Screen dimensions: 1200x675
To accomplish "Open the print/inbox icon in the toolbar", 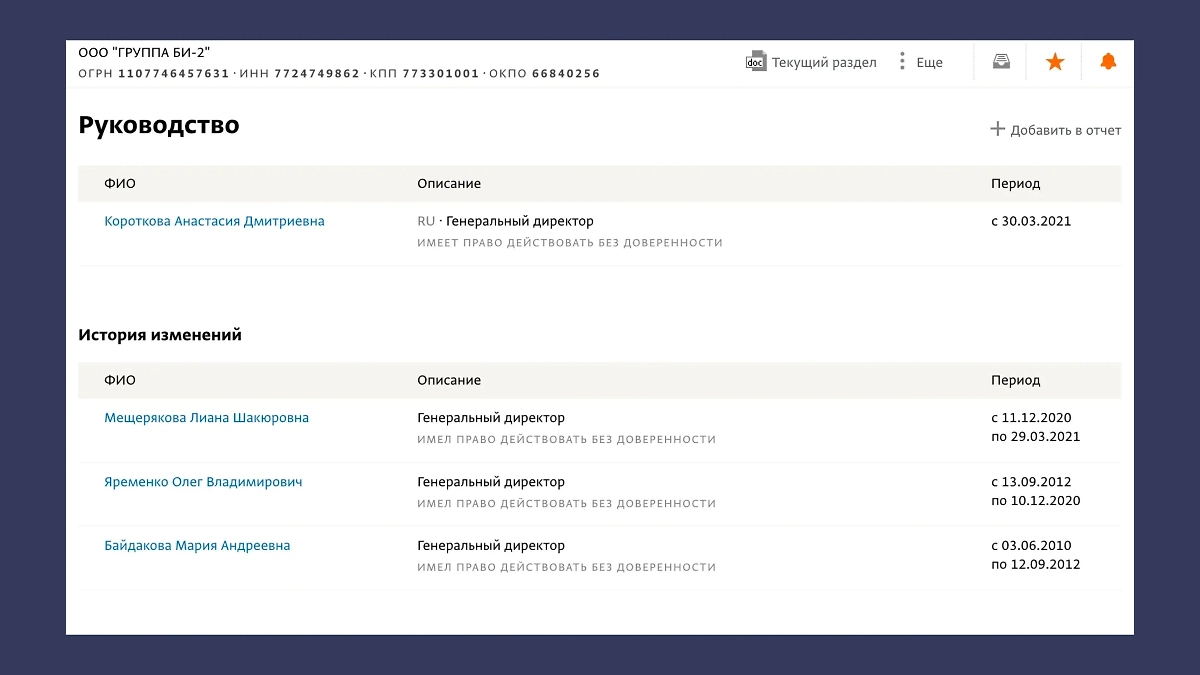I will [1000, 61].
